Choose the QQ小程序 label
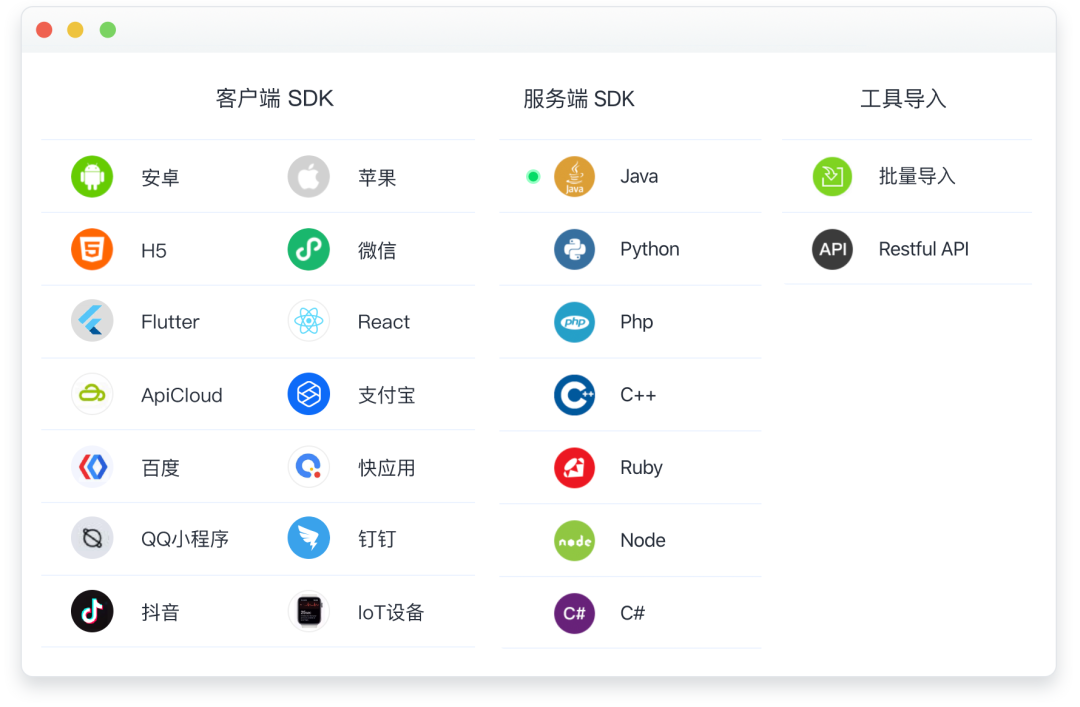Viewport: 1080px width, 707px height. point(185,540)
